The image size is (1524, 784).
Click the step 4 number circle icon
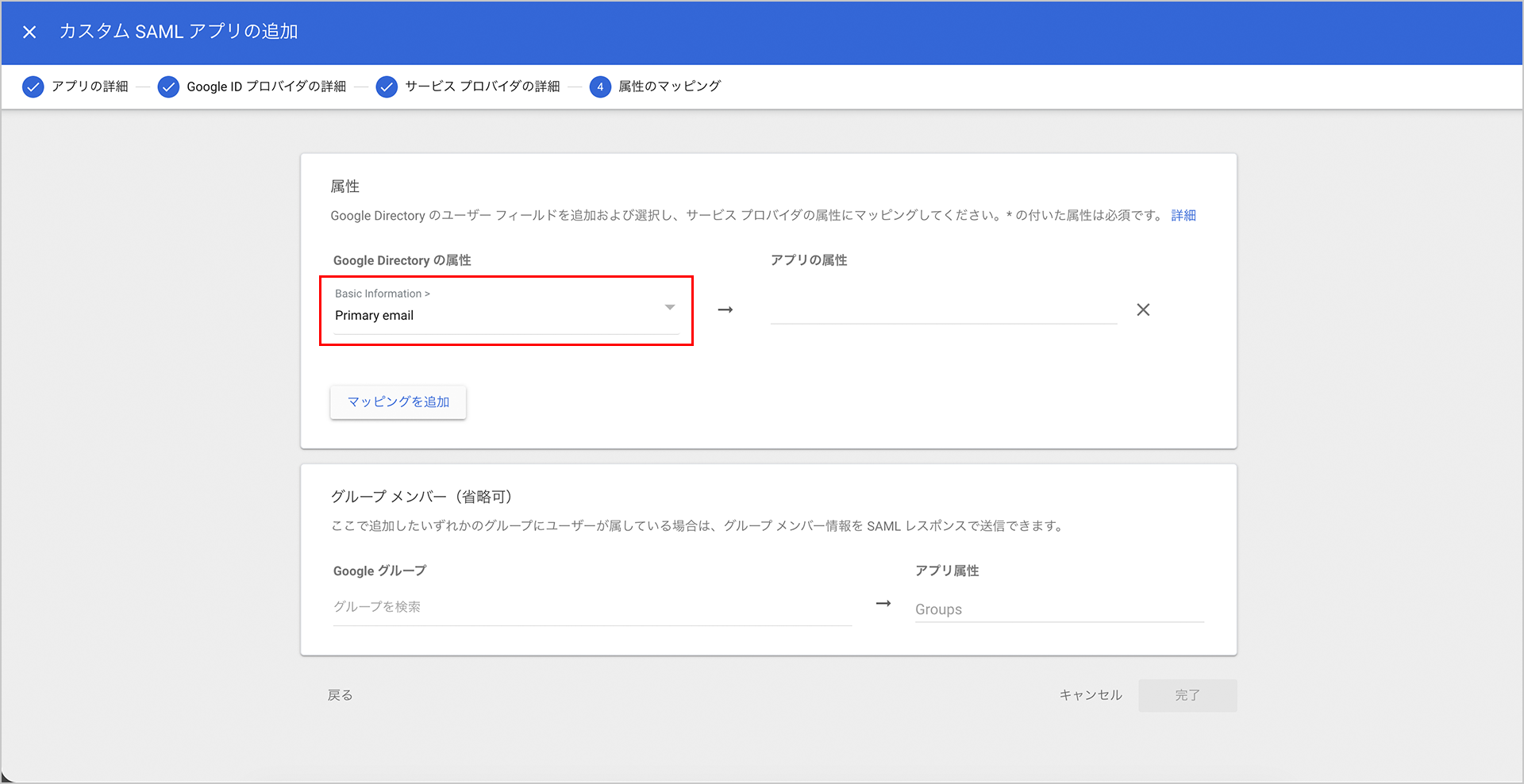tap(600, 86)
